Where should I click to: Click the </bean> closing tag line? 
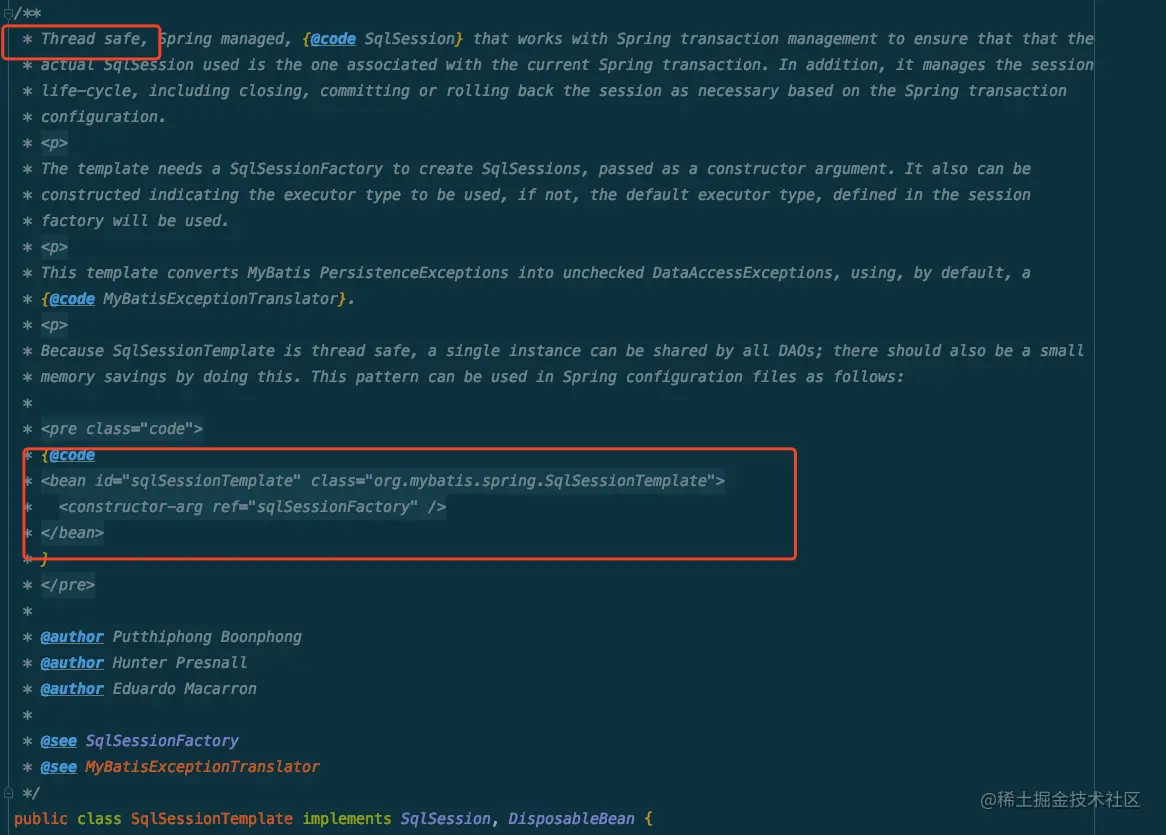[72, 533]
